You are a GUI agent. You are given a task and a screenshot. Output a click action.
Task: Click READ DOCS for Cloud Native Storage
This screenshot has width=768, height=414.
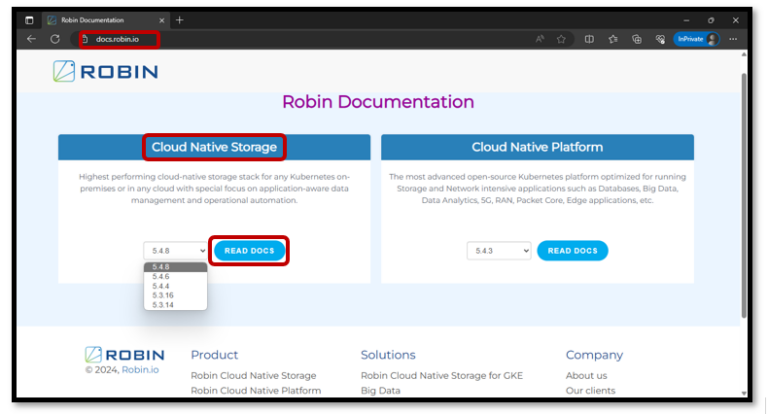pos(249,251)
